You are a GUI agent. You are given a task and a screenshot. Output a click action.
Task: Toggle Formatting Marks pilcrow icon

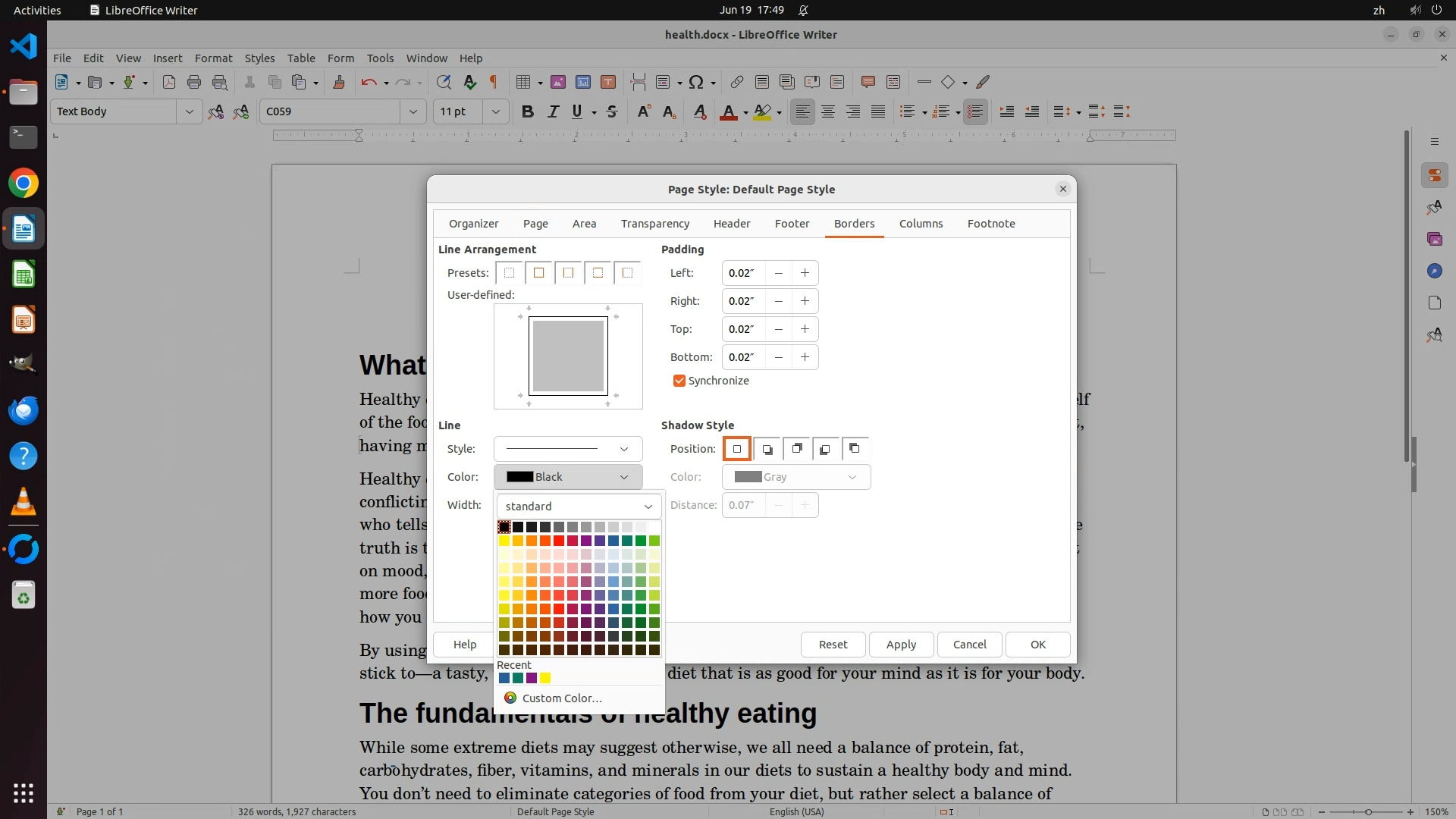point(494,82)
